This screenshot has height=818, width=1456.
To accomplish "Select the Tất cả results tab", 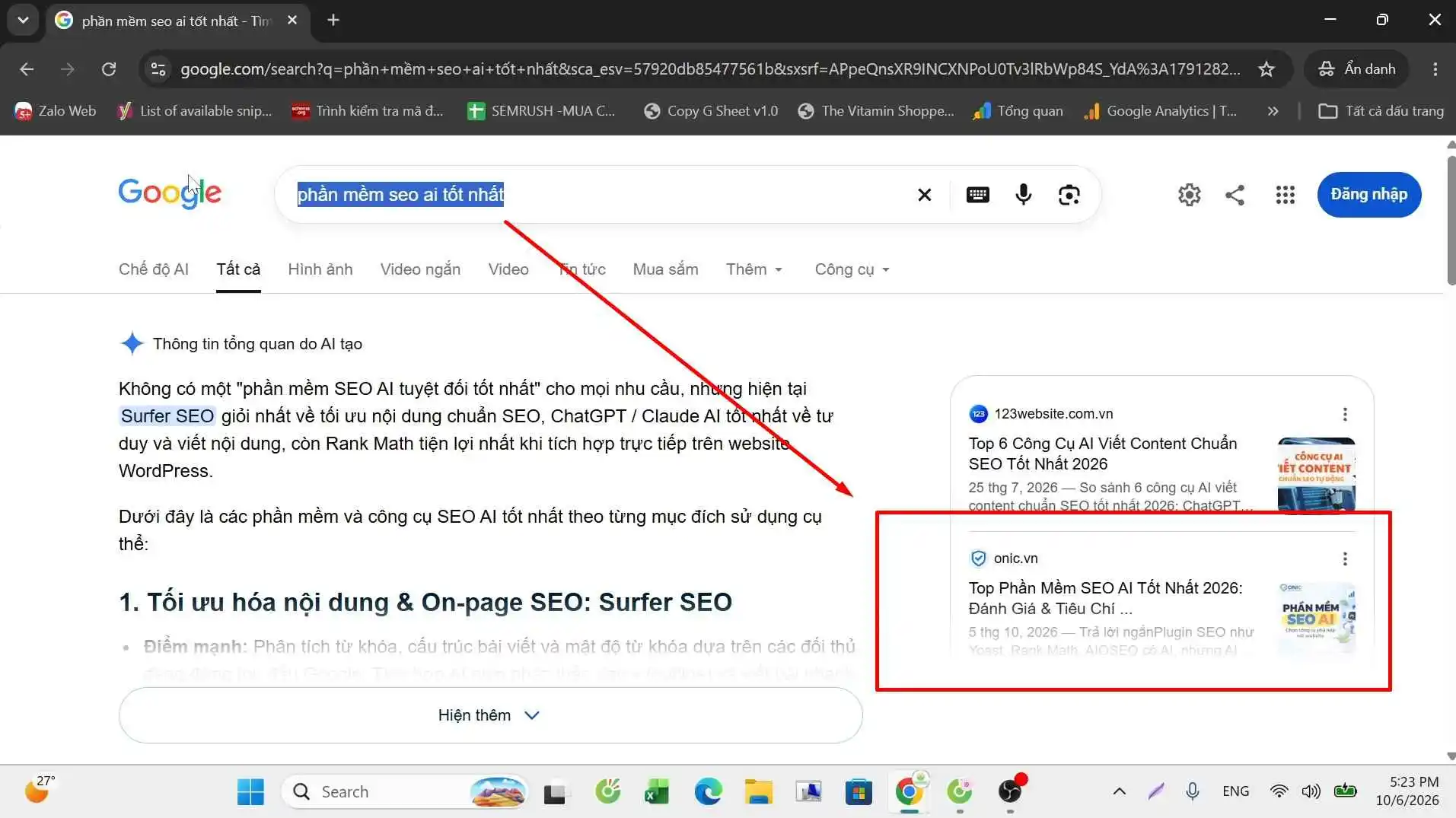I will (238, 269).
